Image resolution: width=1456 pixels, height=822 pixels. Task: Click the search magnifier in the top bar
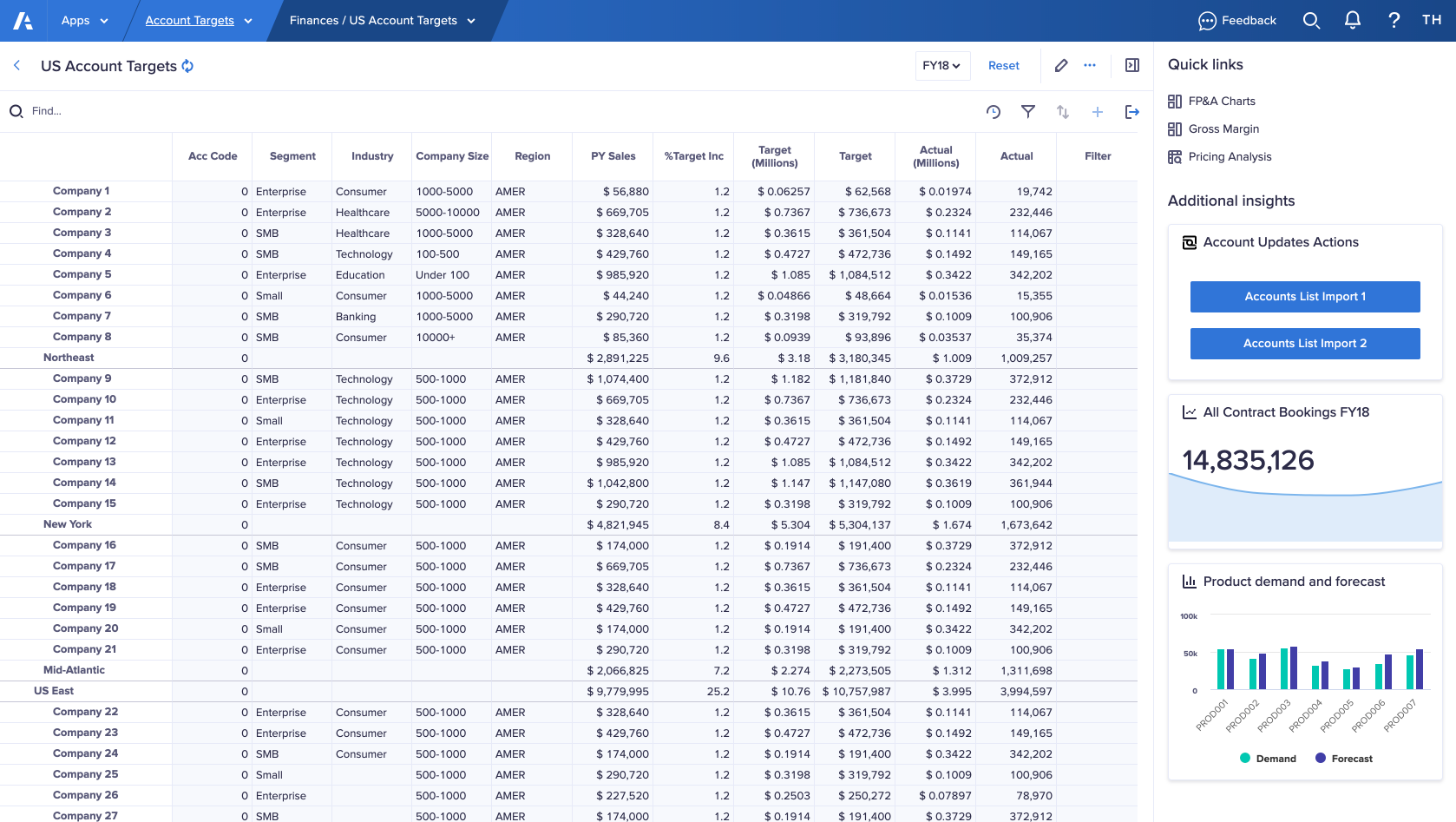[x=1311, y=19]
